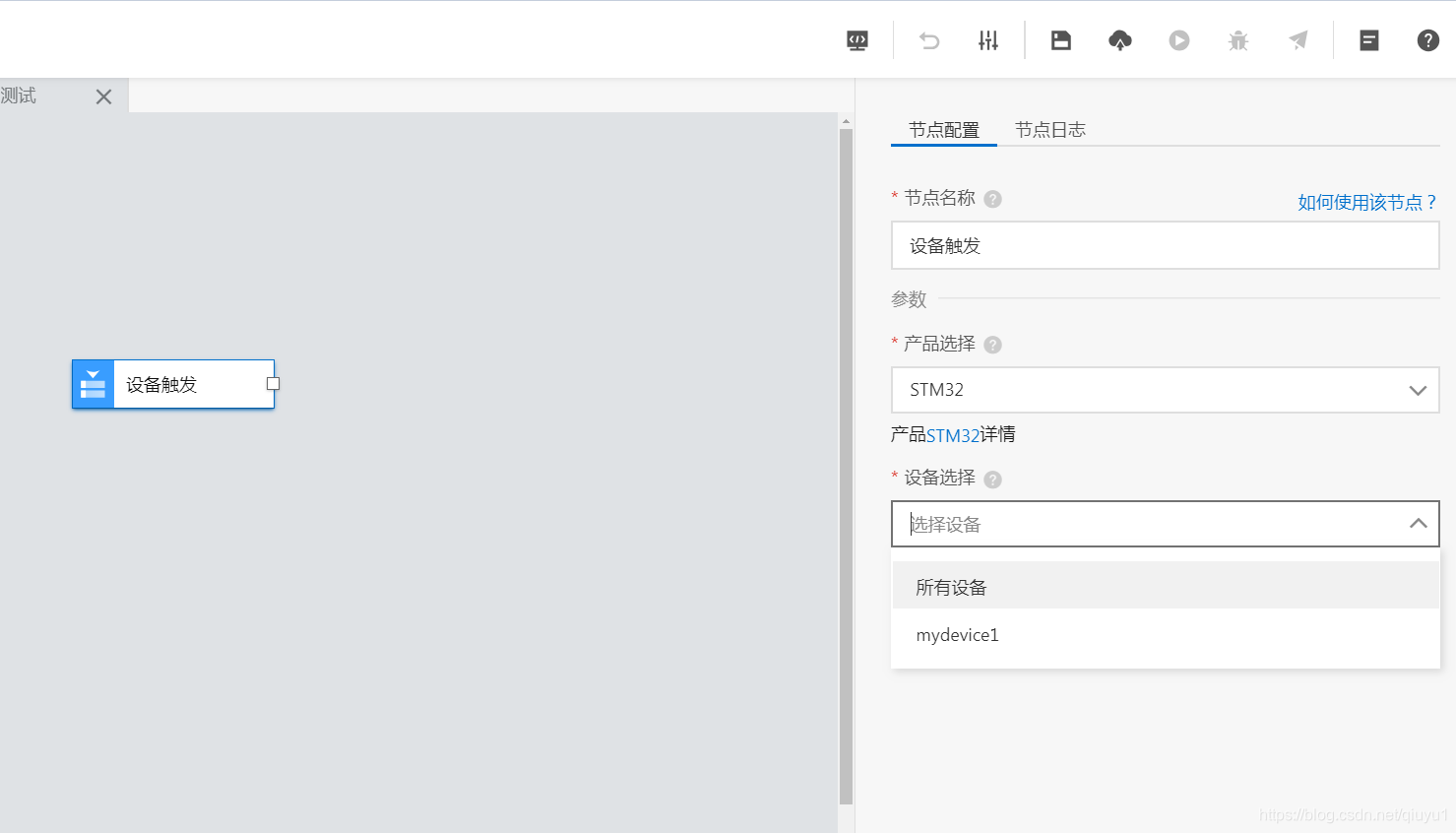Open the sliders settings icon

988,40
